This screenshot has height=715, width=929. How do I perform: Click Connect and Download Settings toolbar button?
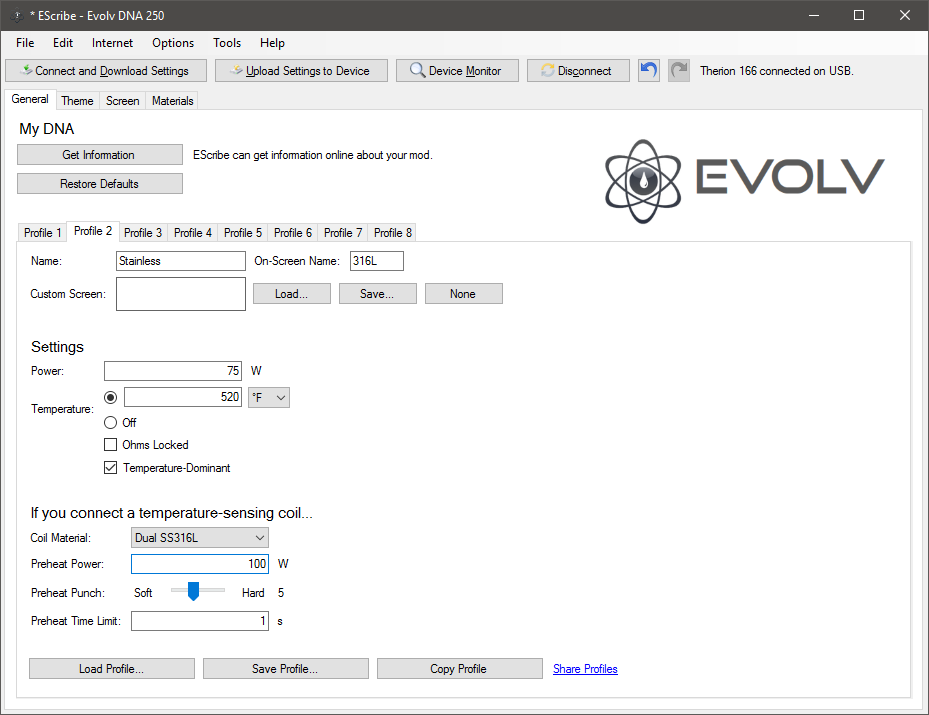(x=106, y=71)
